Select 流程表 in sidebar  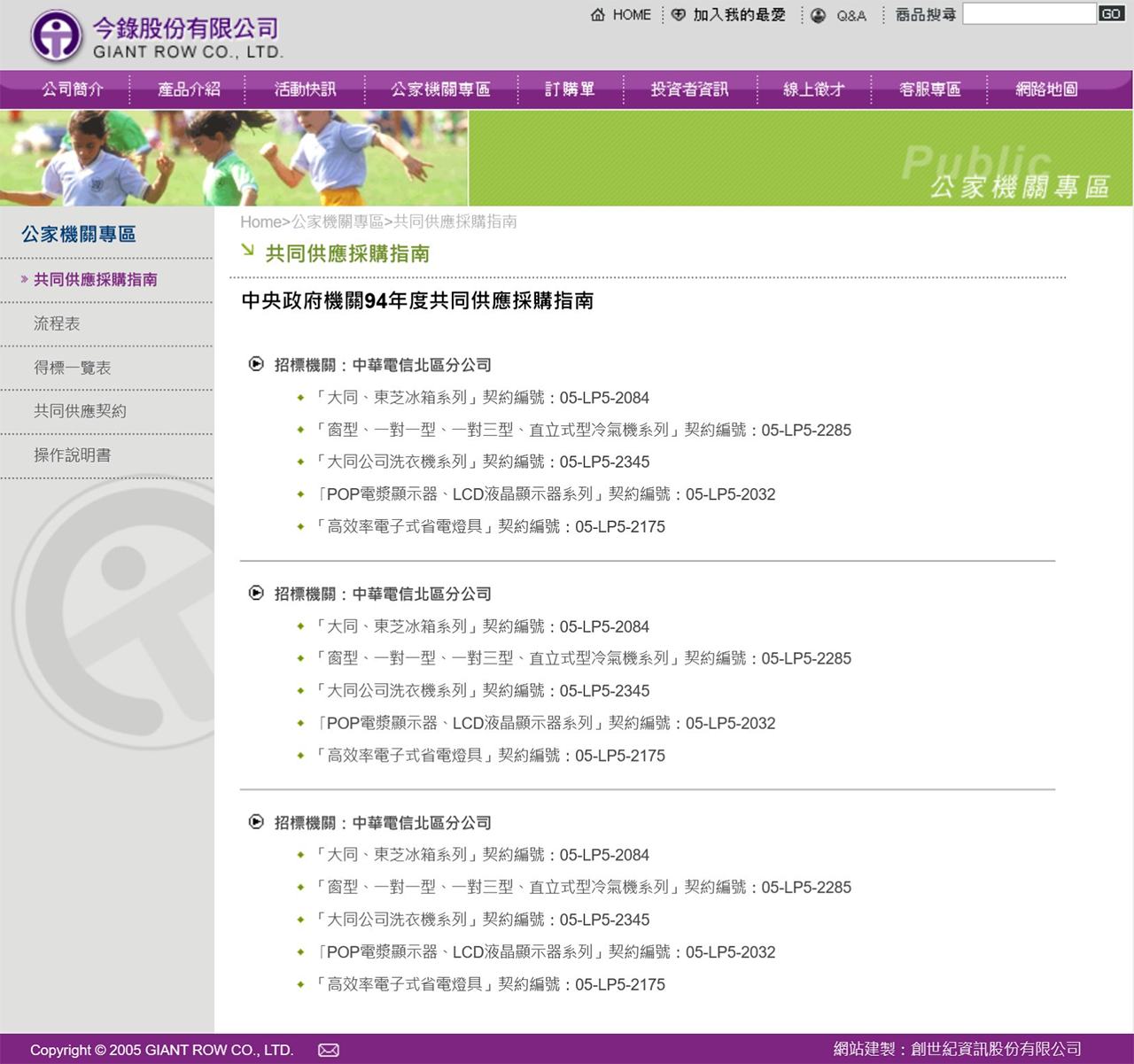coord(57,323)
